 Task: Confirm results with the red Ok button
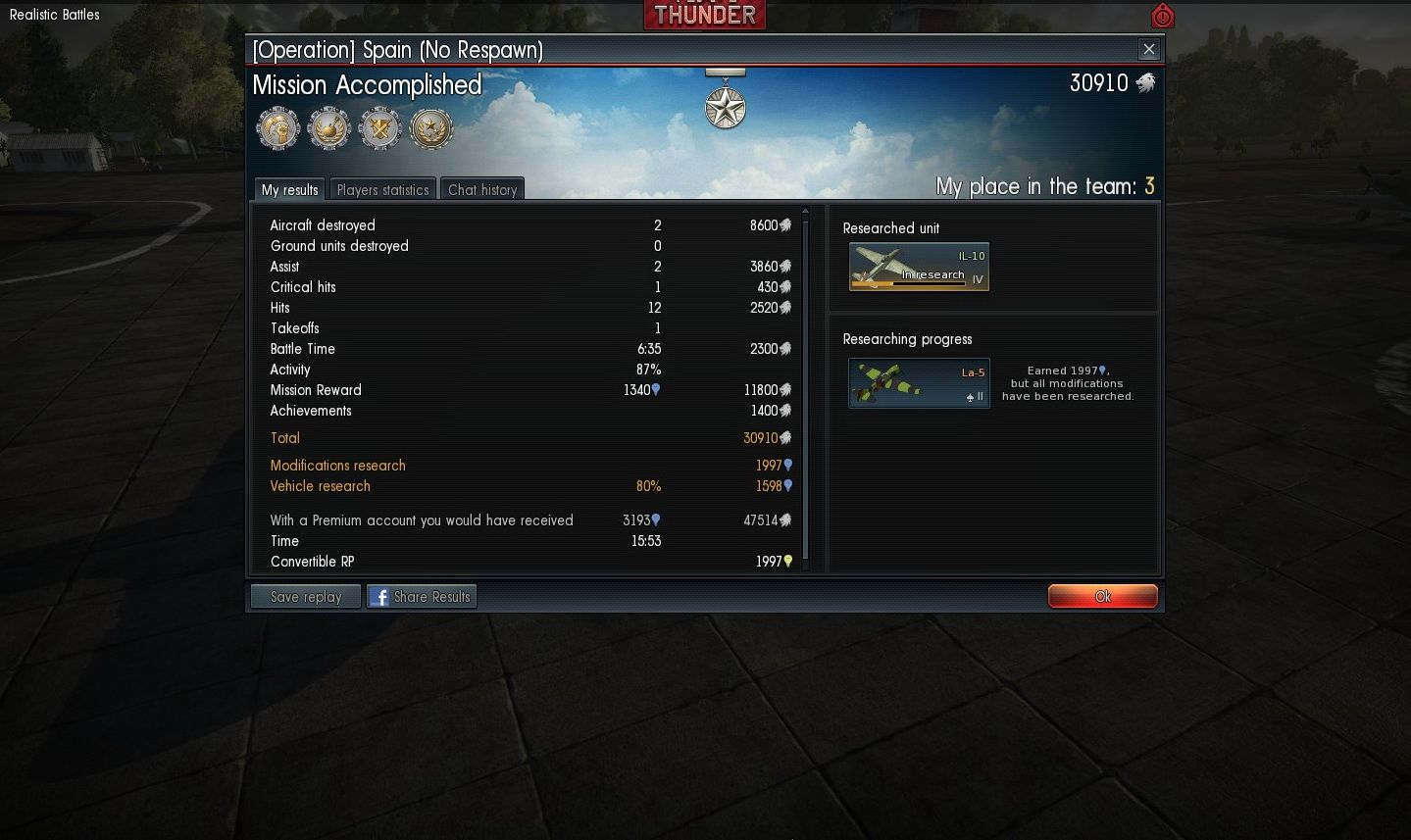(x=1103, y=596)
